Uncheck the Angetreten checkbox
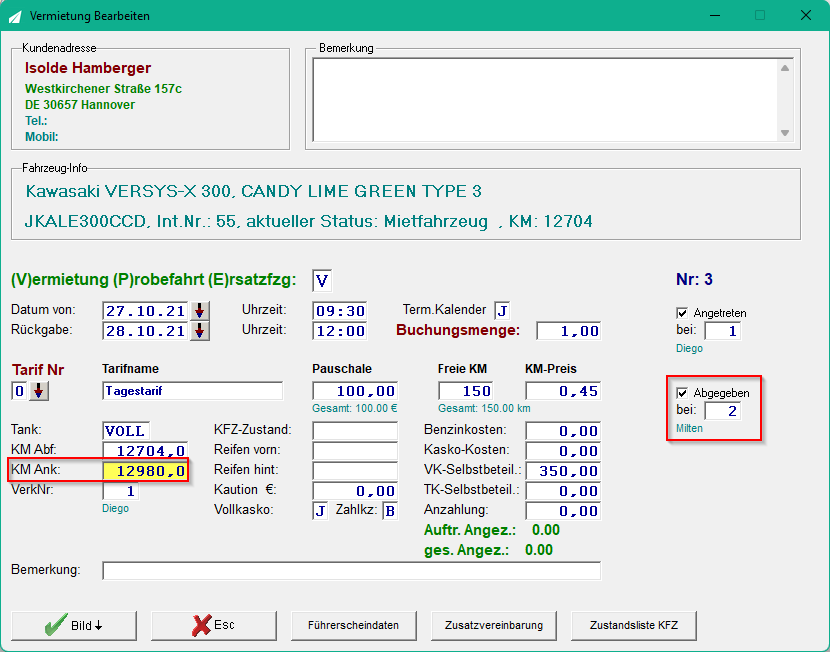The height and width of the screenshot is (652, 830). 682,313
